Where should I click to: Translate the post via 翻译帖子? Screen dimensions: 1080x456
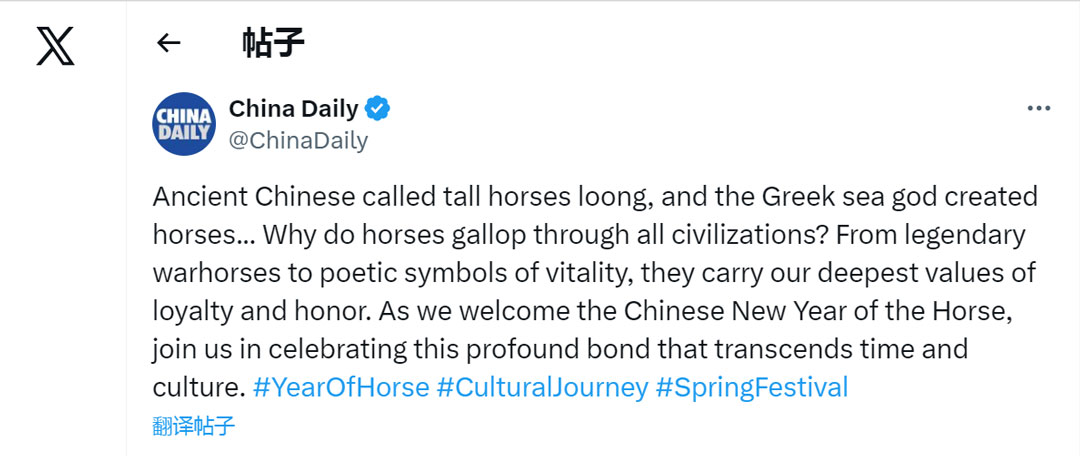coord(194,426)
